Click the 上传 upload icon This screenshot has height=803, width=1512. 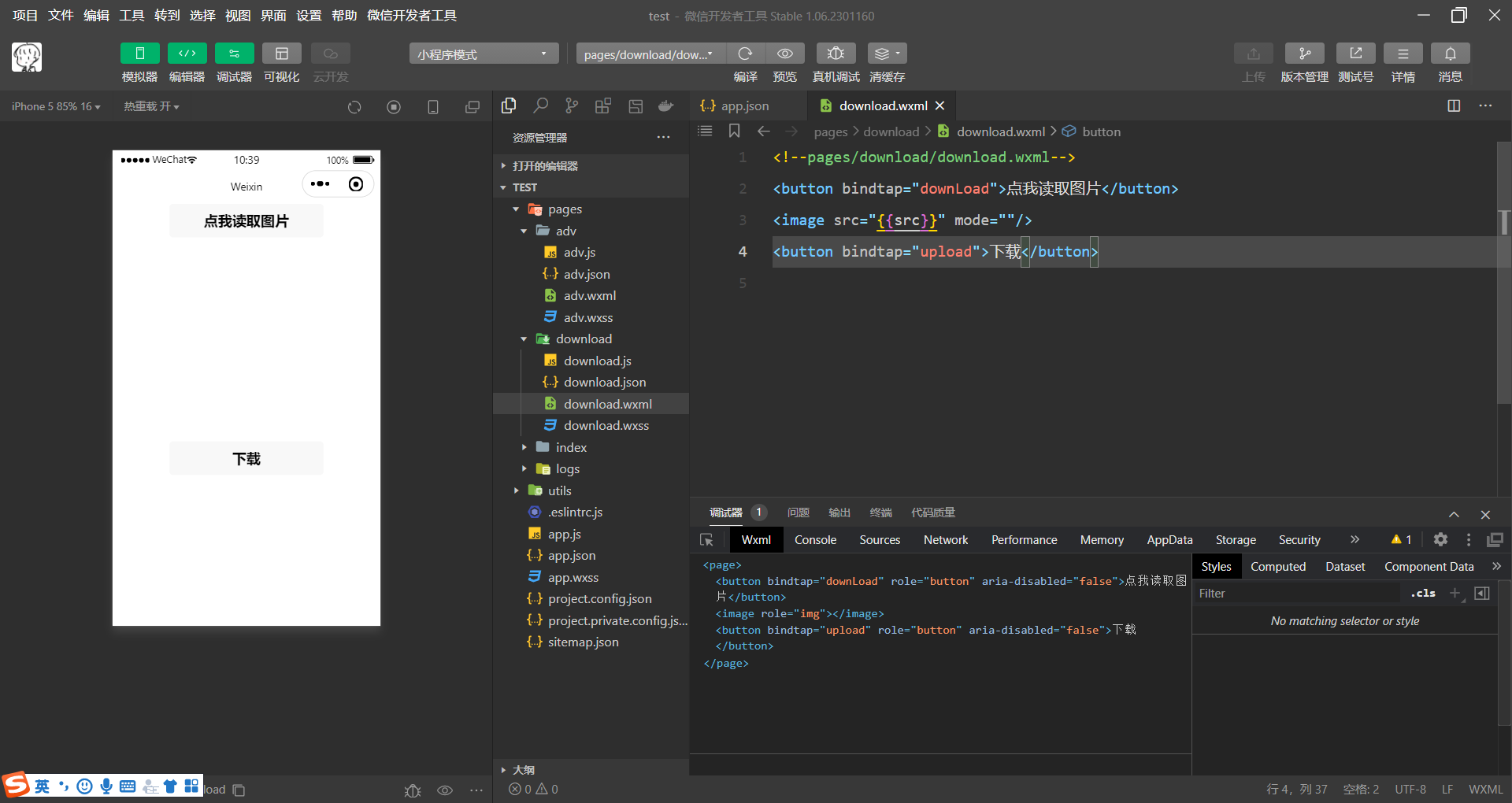pyautogui.click(x=1254, y=53)
